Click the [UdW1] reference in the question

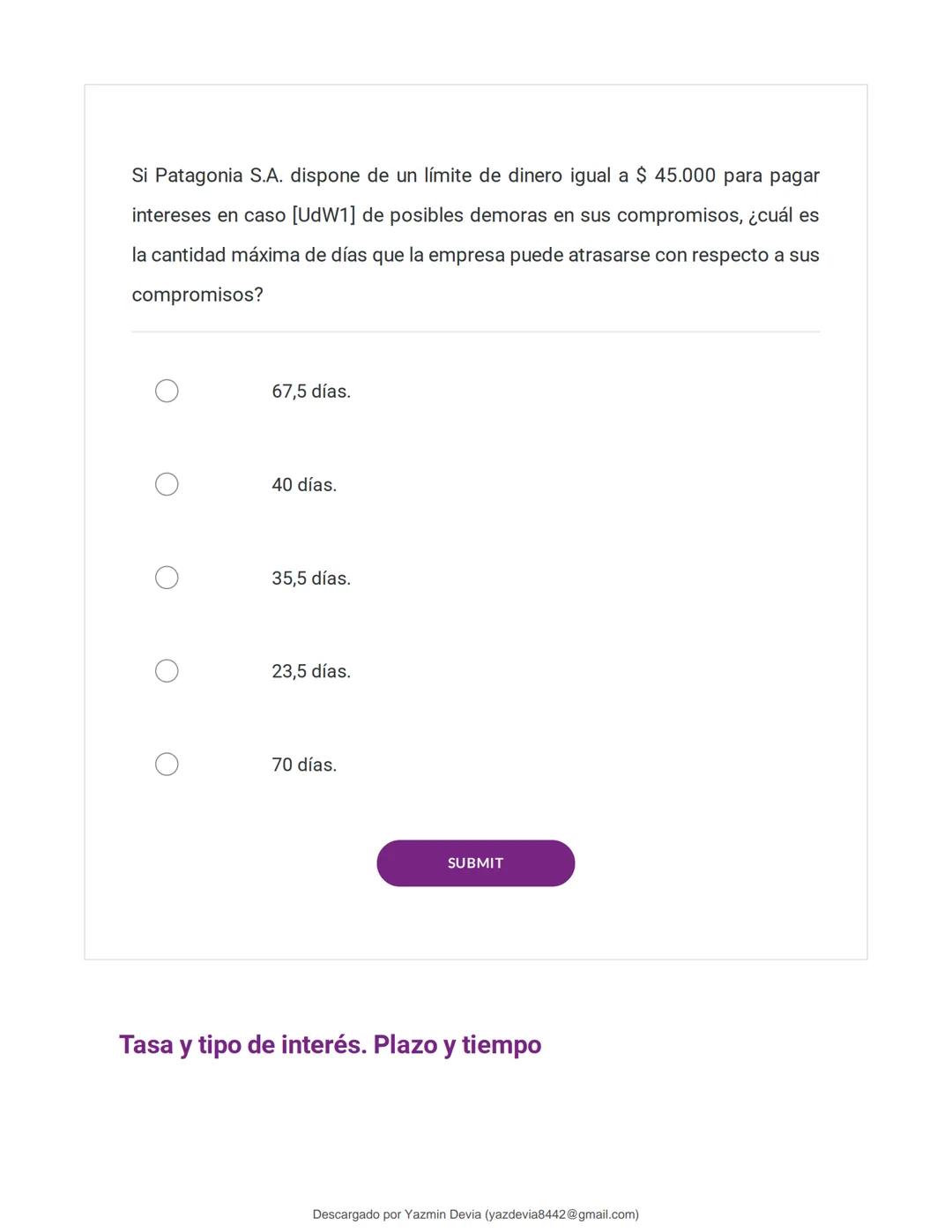324,215
